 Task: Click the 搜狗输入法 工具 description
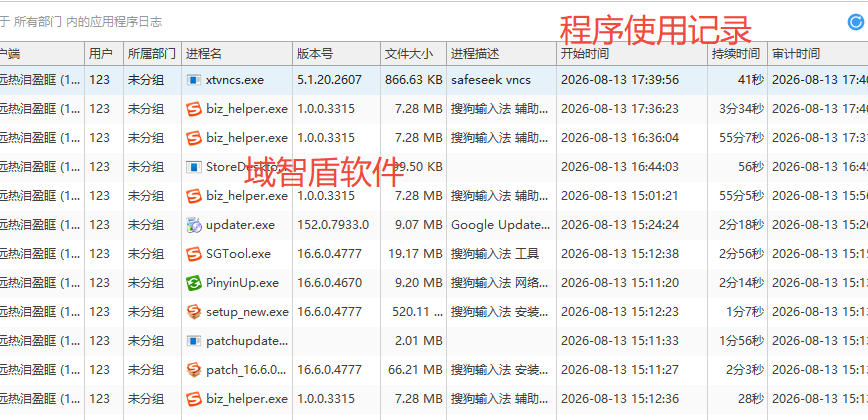point(495,254)
